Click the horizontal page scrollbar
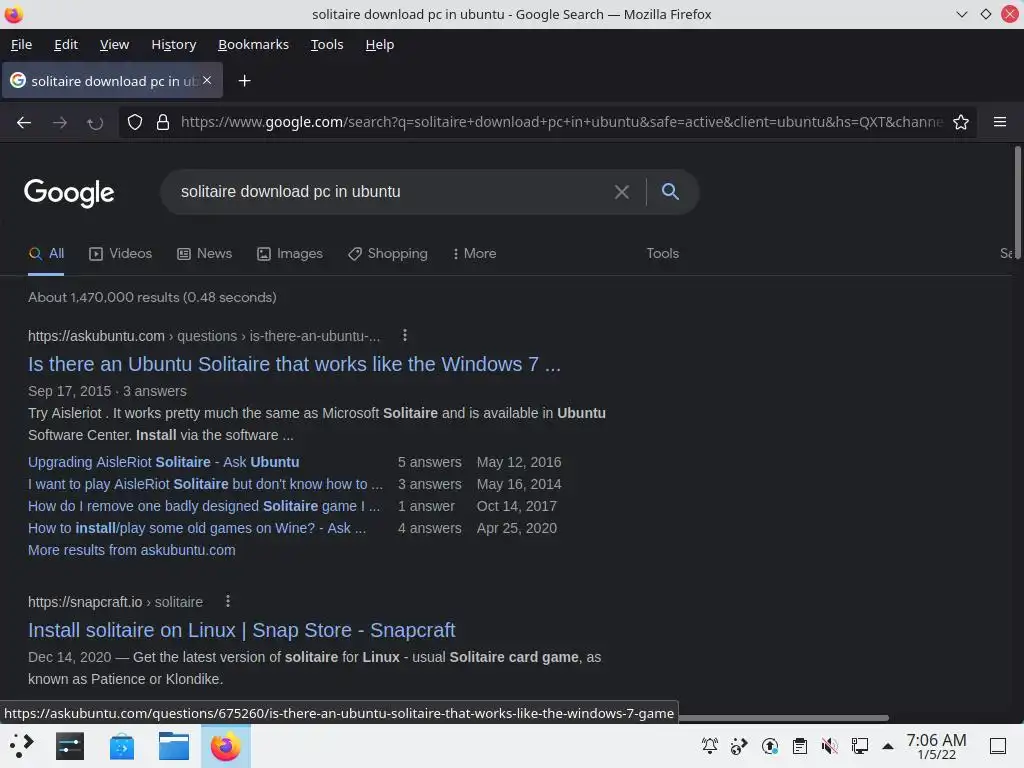This screenshot has height=768, width=1024. (784, 718)
